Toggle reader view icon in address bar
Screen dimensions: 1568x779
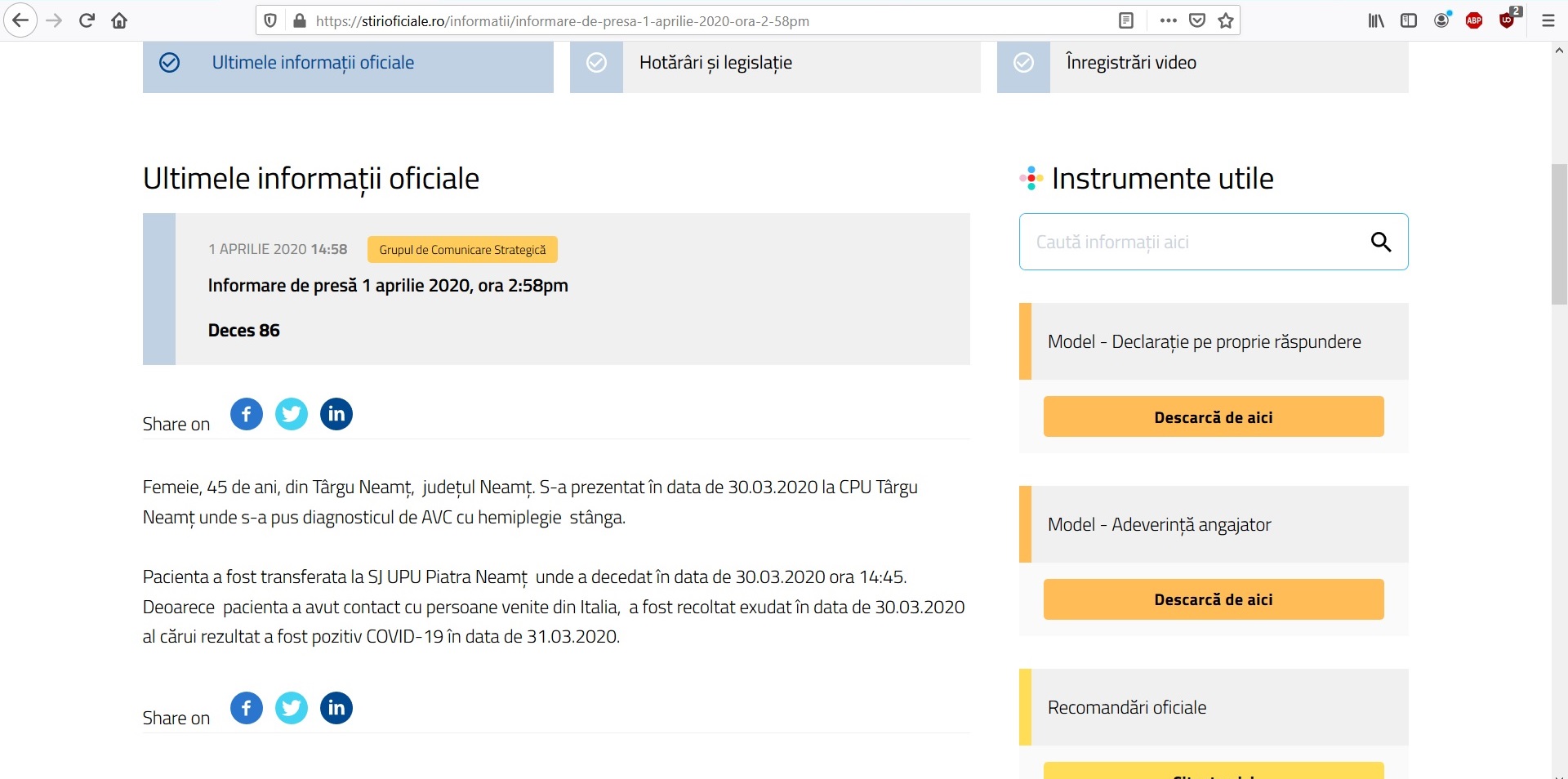click(1126, 20)
